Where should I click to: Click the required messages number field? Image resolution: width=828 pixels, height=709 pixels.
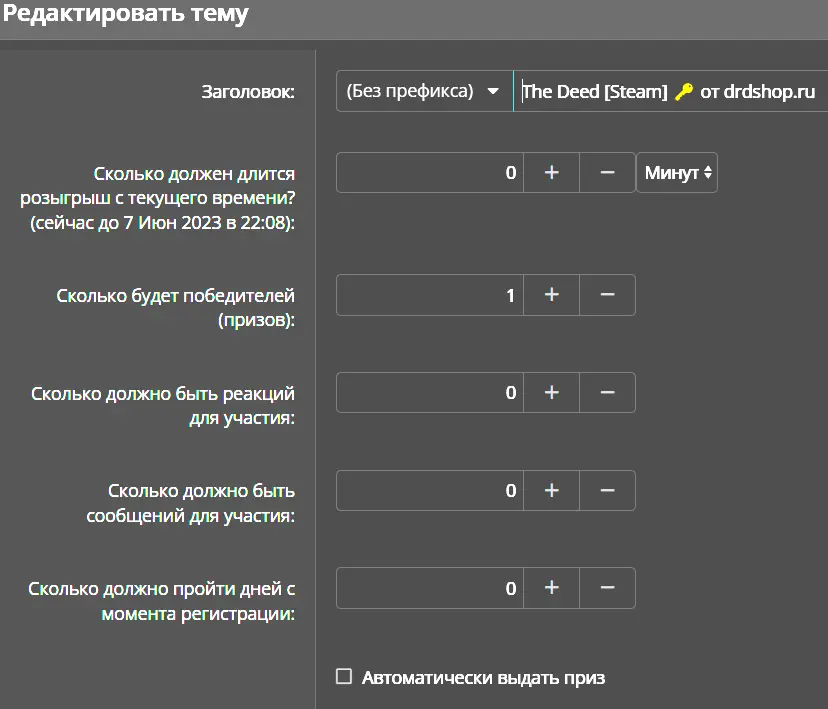(x=430, y=490)
